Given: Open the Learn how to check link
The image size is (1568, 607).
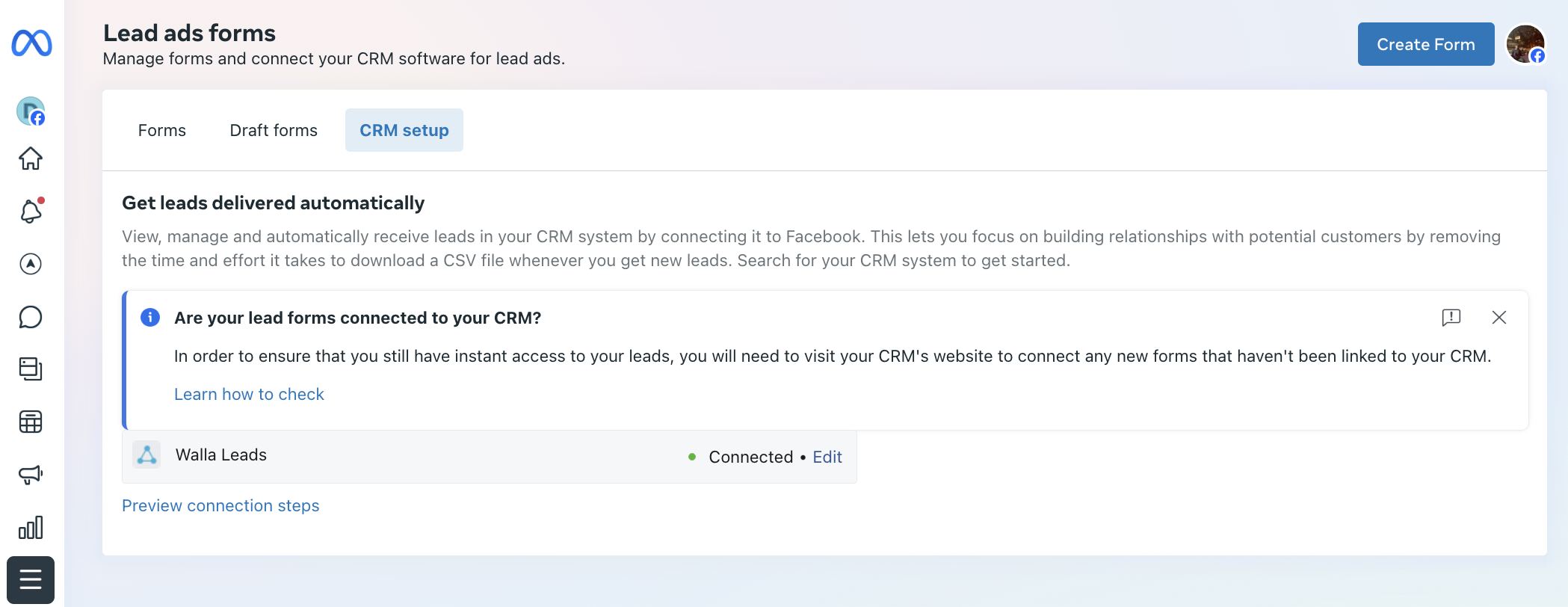Looking at the screenshot, I should click(x=249, y=394).
